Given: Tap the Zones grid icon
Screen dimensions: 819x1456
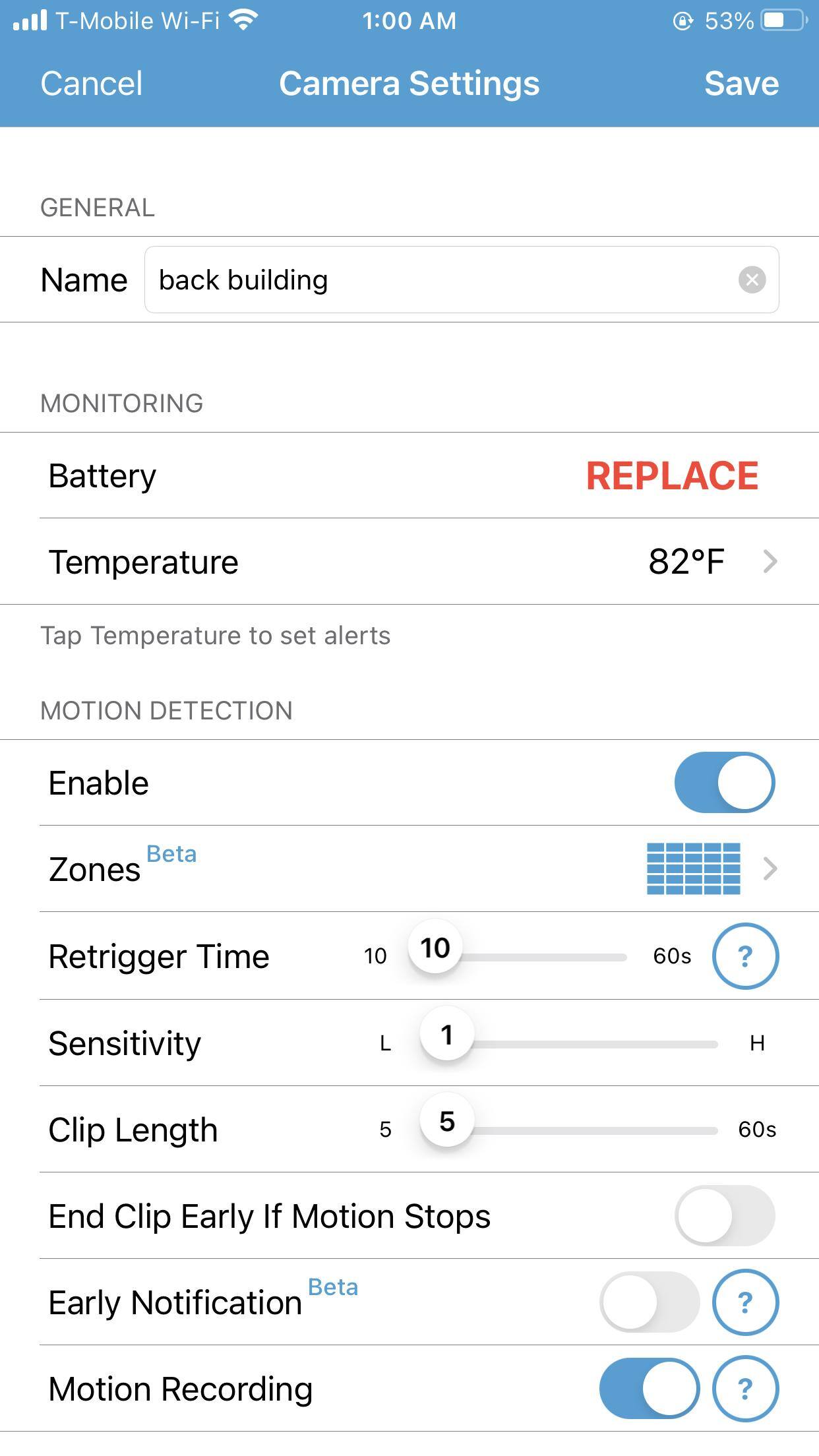Looking at the screenshot, I should pos(694,868).
